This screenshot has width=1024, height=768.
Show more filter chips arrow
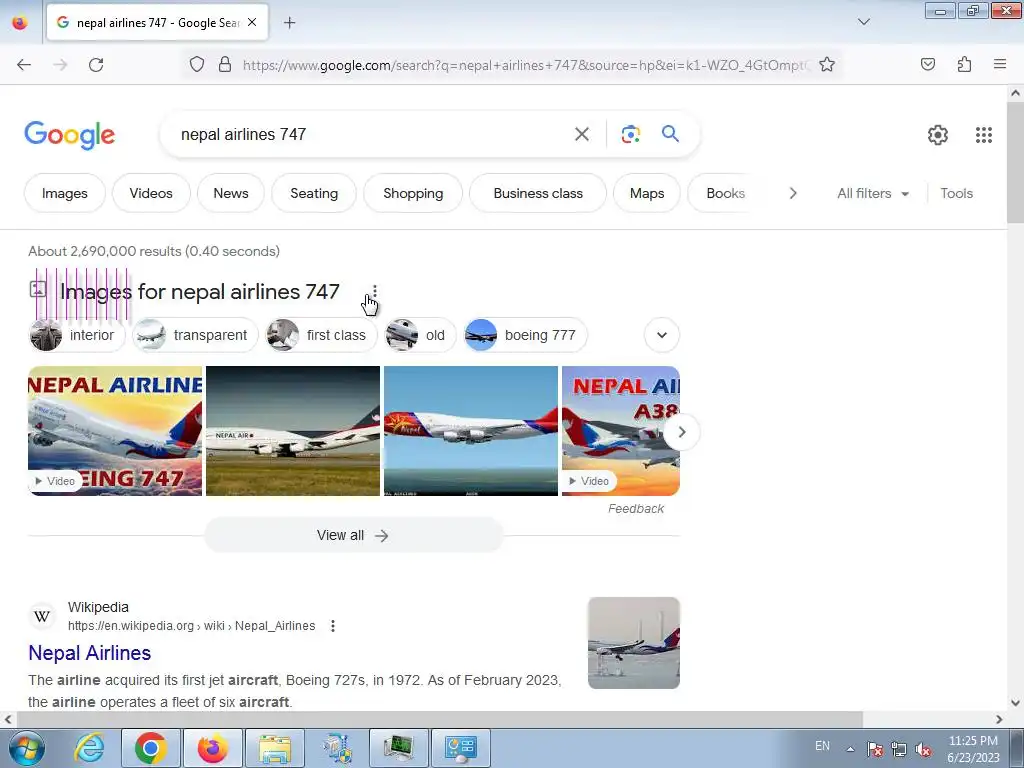(x=793, y=193)
